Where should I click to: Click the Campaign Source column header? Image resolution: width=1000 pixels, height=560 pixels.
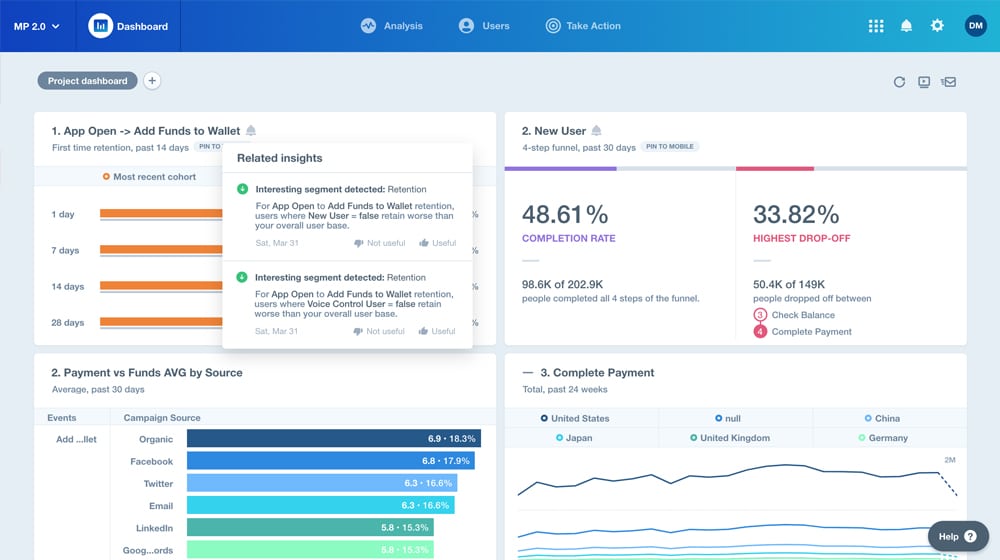tap(162, 418)
